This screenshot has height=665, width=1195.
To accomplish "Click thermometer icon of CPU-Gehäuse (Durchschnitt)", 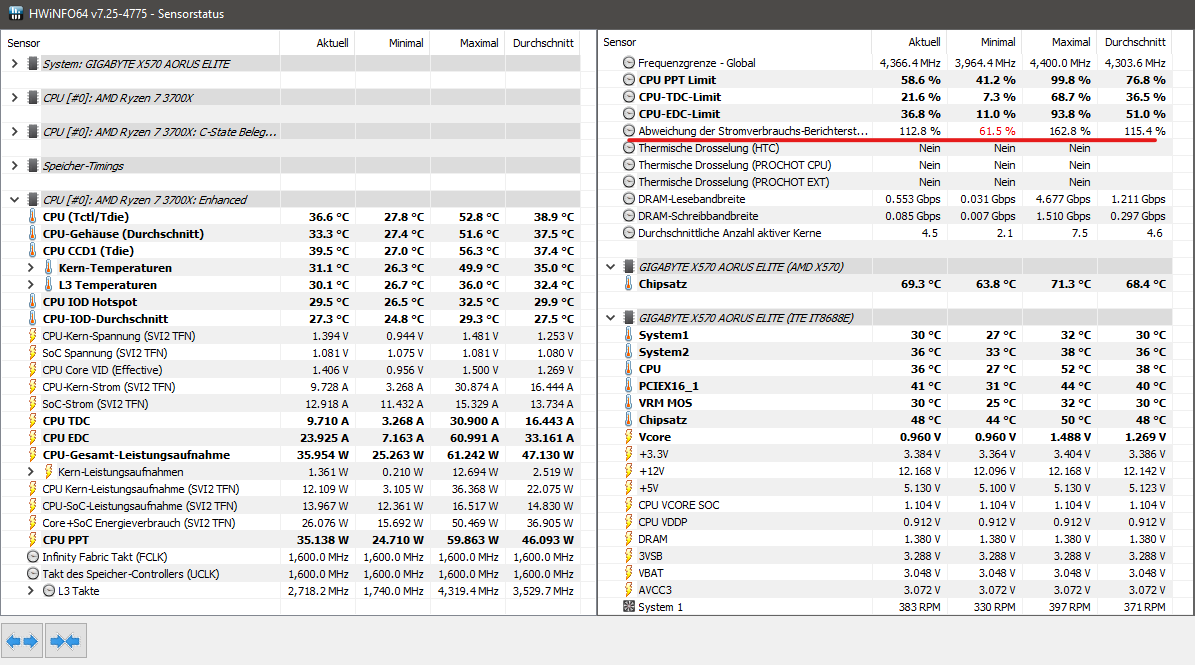I will 33,234.
